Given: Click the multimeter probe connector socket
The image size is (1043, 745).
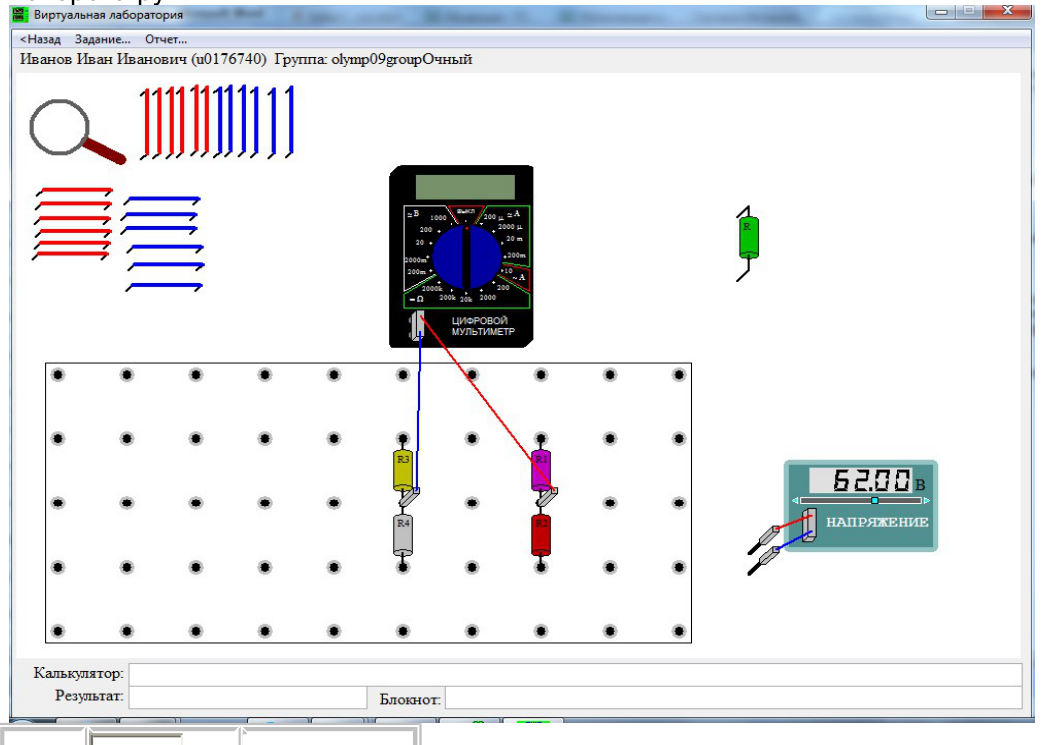Looking at the screenshot, I should (417, 326).
